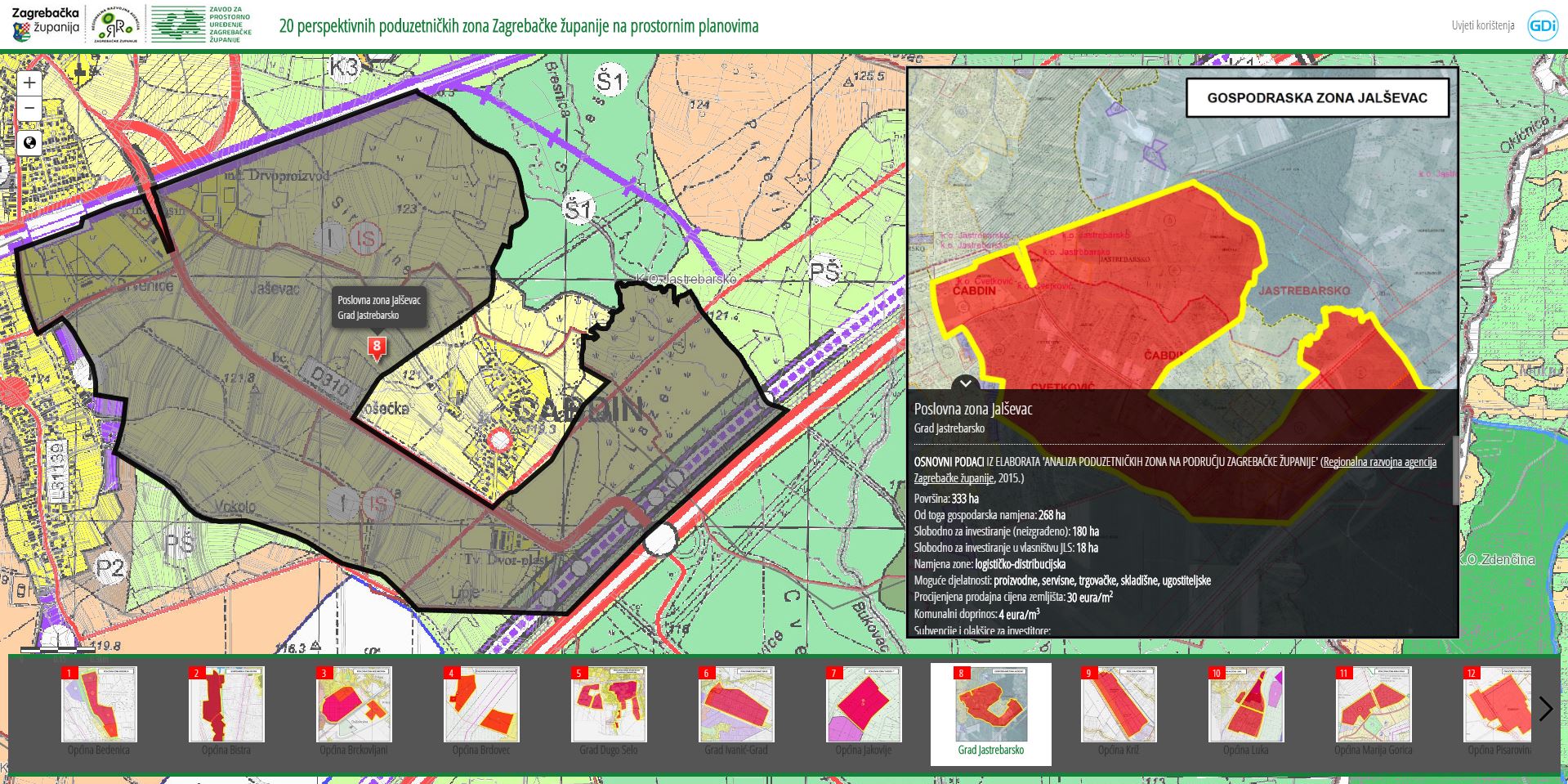Click the Gospodarska zona Jalševac map image

pos(1182,229)
